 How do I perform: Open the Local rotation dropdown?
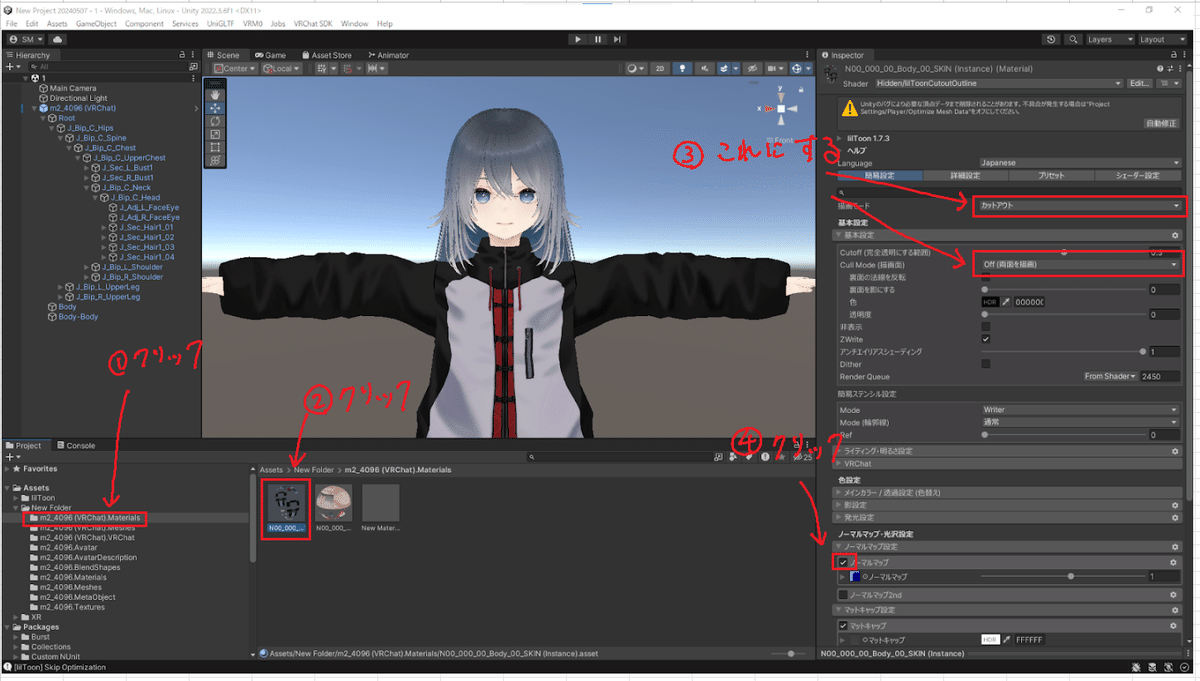[x=281, y=69]
